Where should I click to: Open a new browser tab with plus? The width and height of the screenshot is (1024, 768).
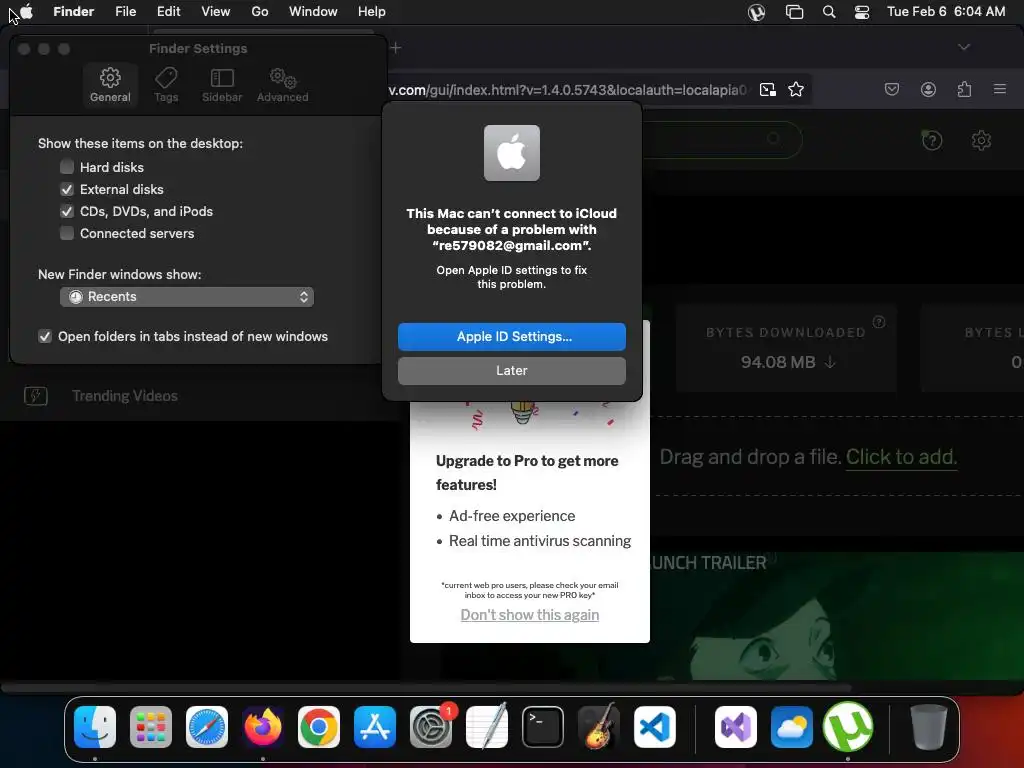(396, 47)
